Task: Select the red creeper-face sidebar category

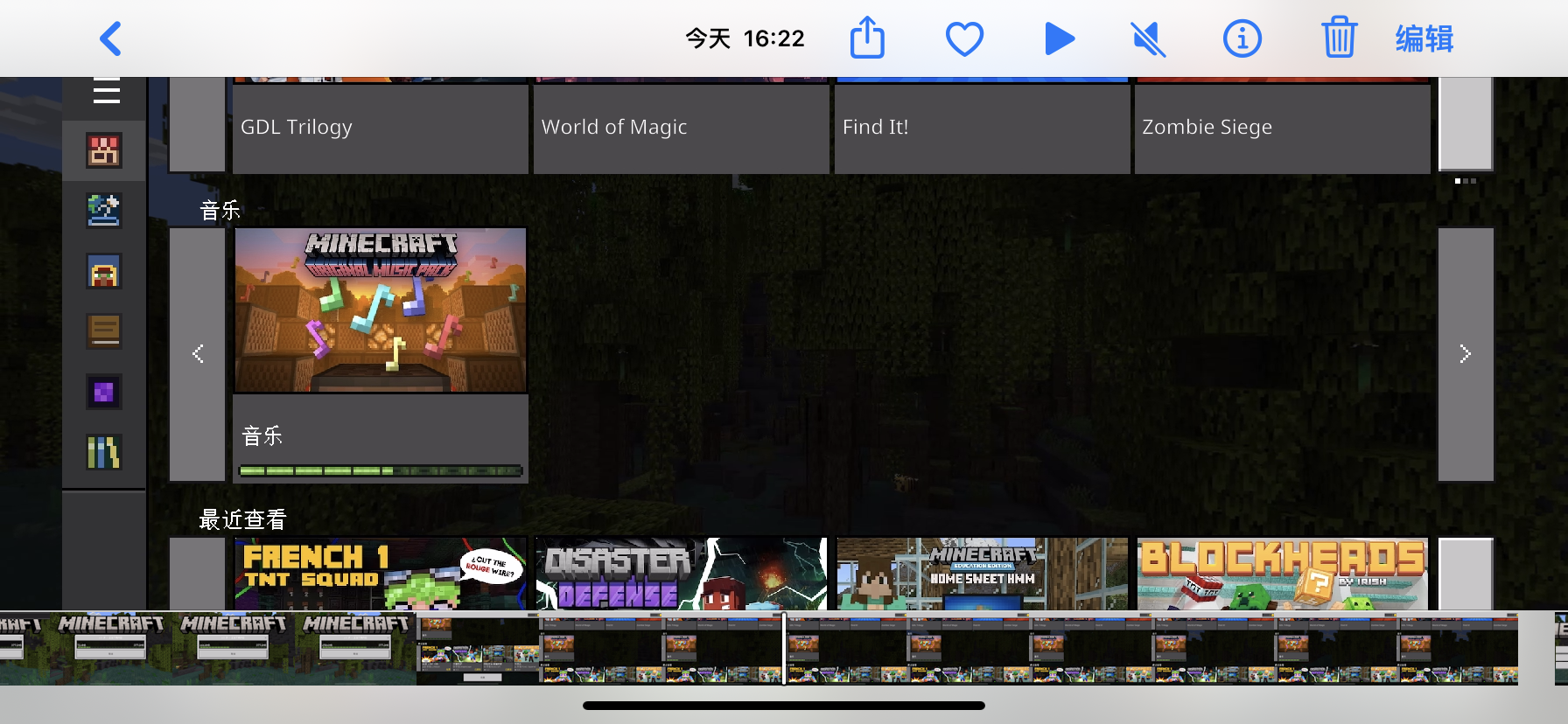Action: coord(104,150)
